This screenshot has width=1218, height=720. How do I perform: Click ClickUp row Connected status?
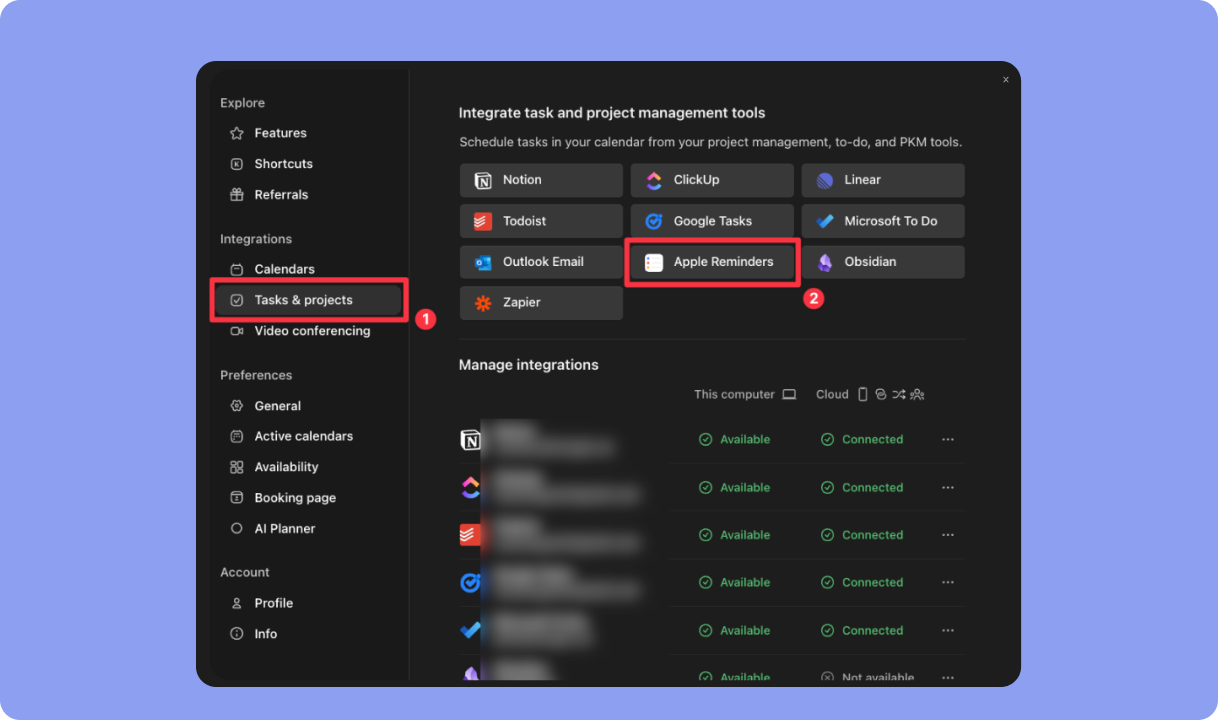(862, 487)
